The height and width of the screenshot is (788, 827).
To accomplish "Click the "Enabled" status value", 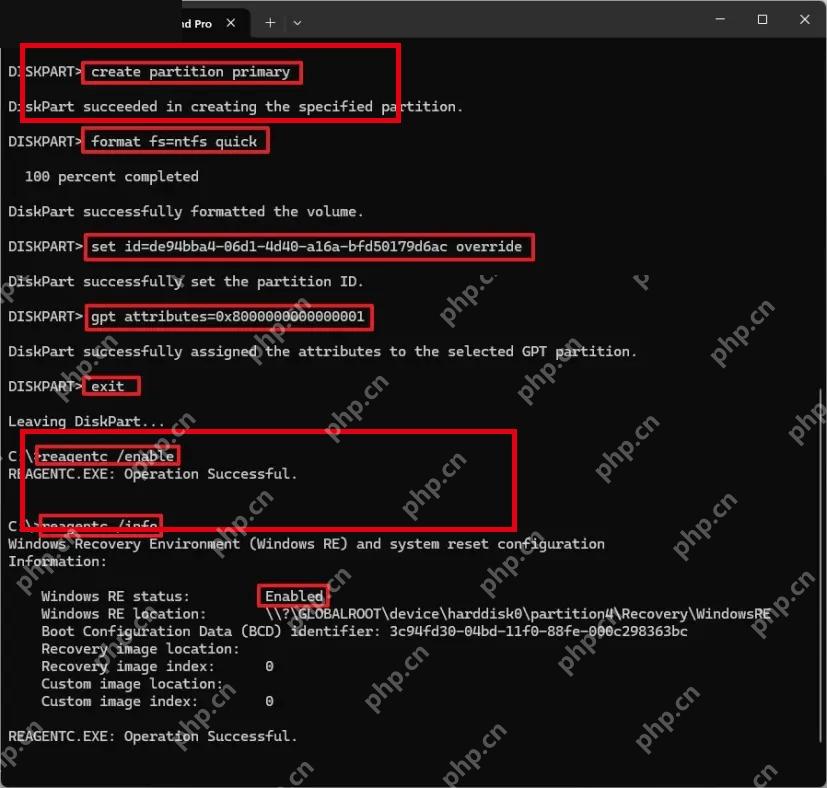I will tap(294, 597).
